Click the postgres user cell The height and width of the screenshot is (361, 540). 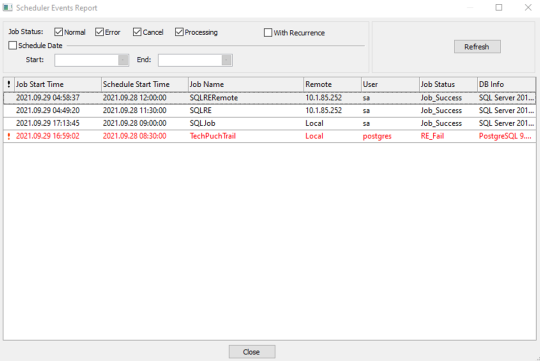(x=377, y=136)
